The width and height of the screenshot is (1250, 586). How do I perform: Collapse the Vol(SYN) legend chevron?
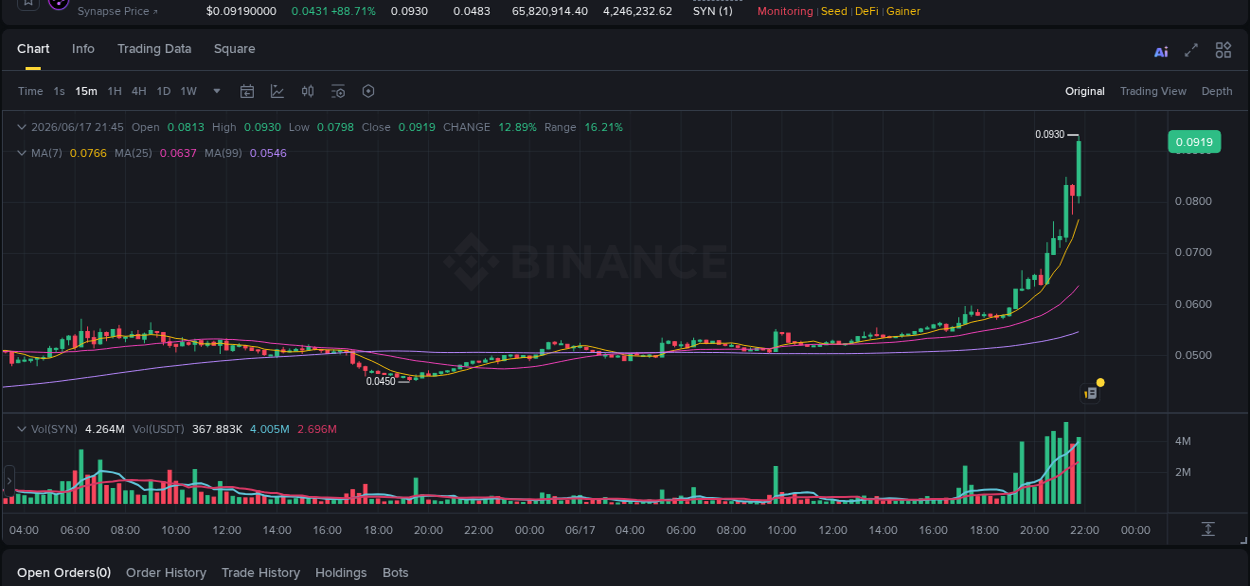pyautogui.click(x=22, y=429)
